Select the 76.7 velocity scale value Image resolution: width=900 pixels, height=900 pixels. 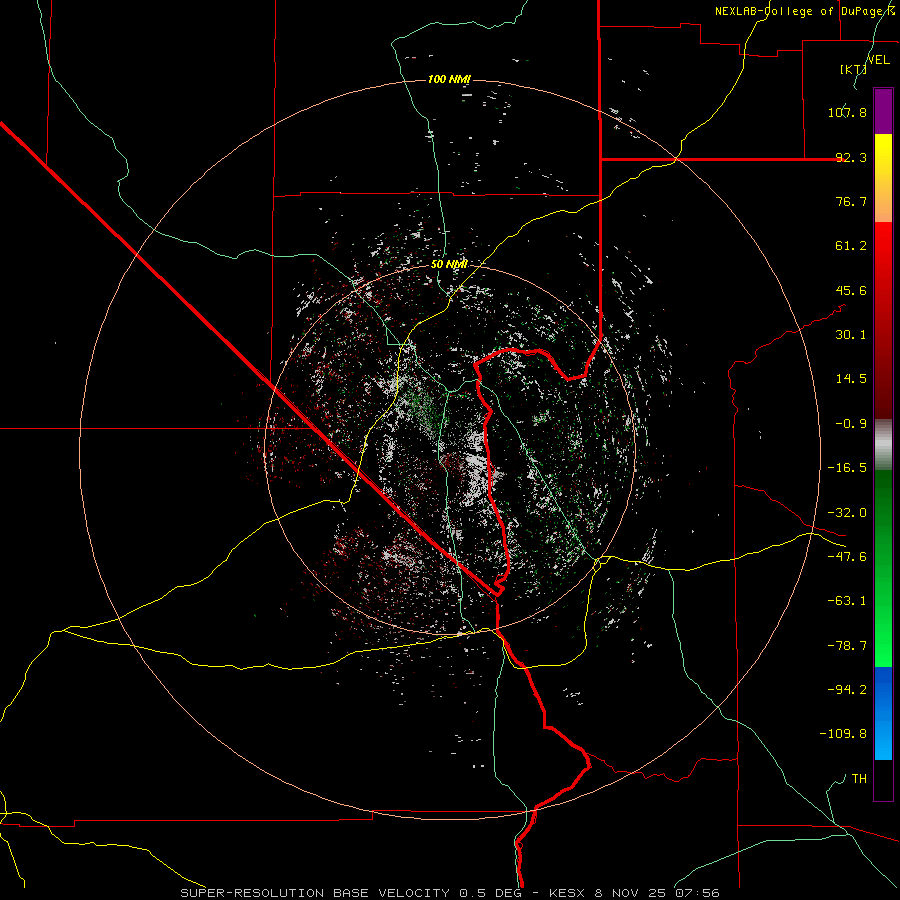tap(851, 201)
